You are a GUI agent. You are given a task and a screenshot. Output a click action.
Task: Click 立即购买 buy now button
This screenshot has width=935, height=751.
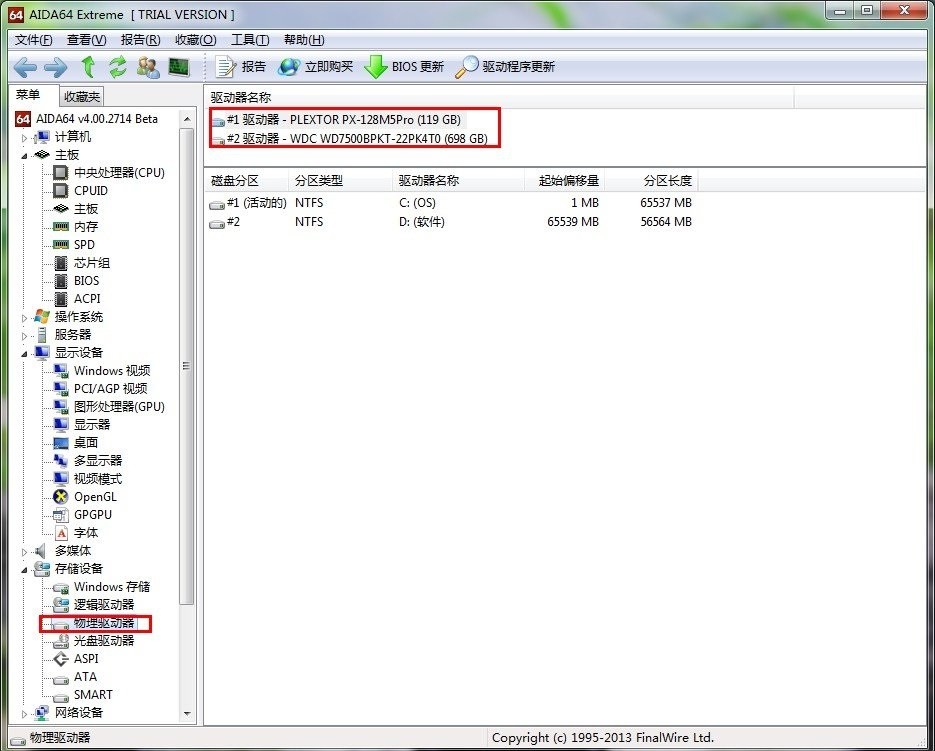coord(316,67)
